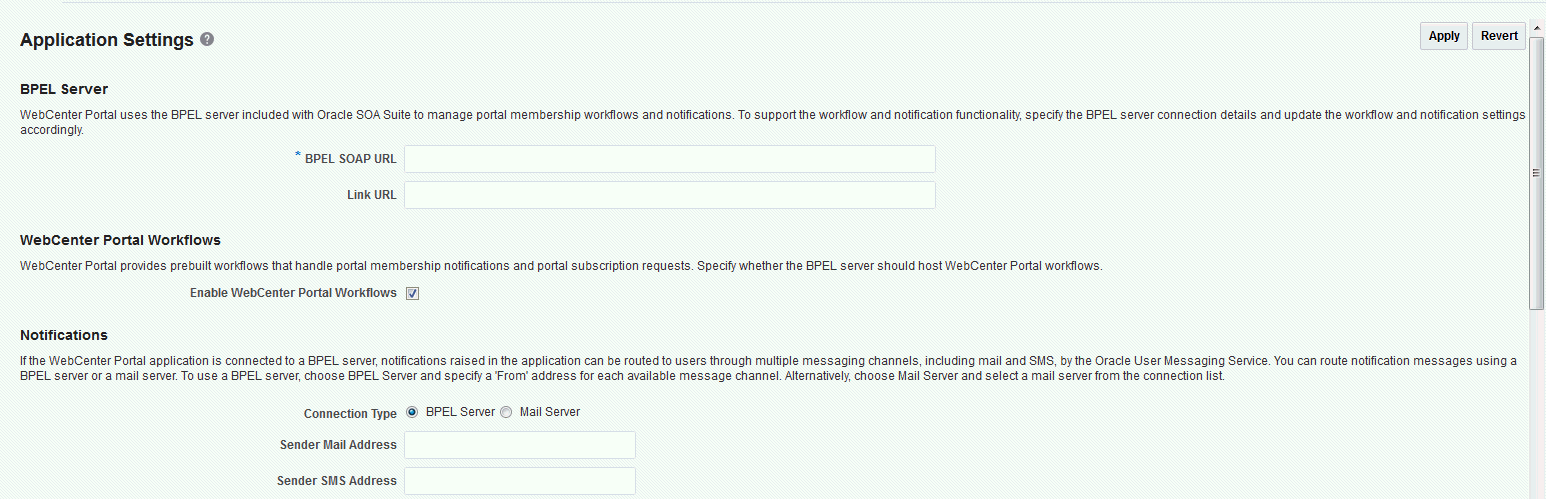Click the Connection Type label
The image size is (1546, 499).
350,413
